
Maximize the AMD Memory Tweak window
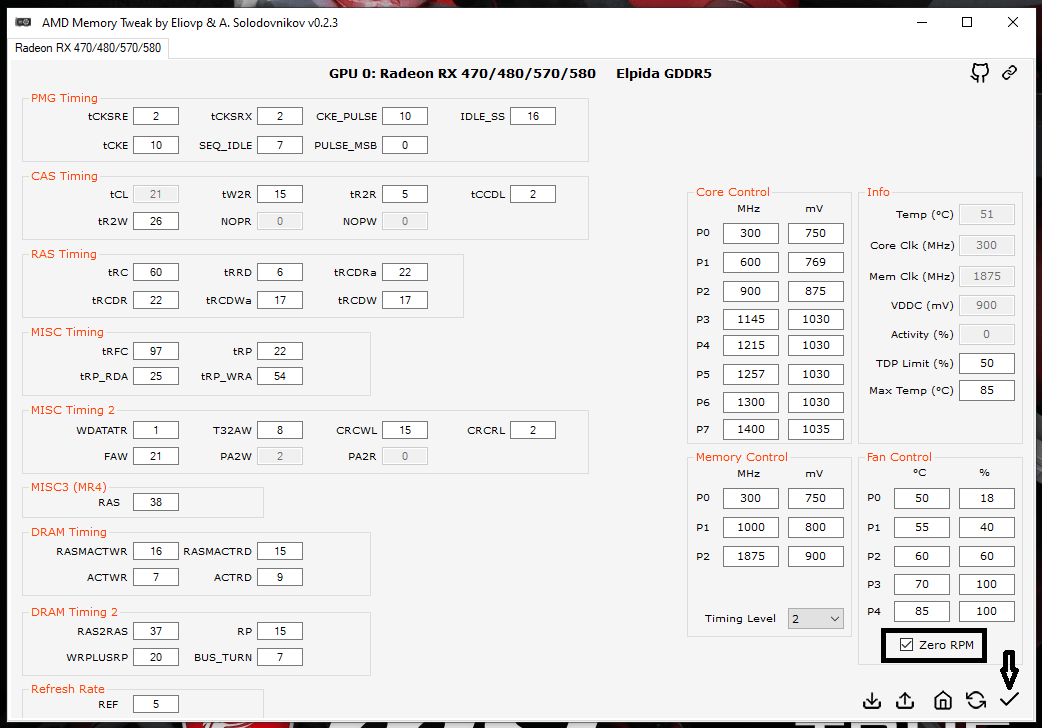pyautogui.click(x=967, y=22)
